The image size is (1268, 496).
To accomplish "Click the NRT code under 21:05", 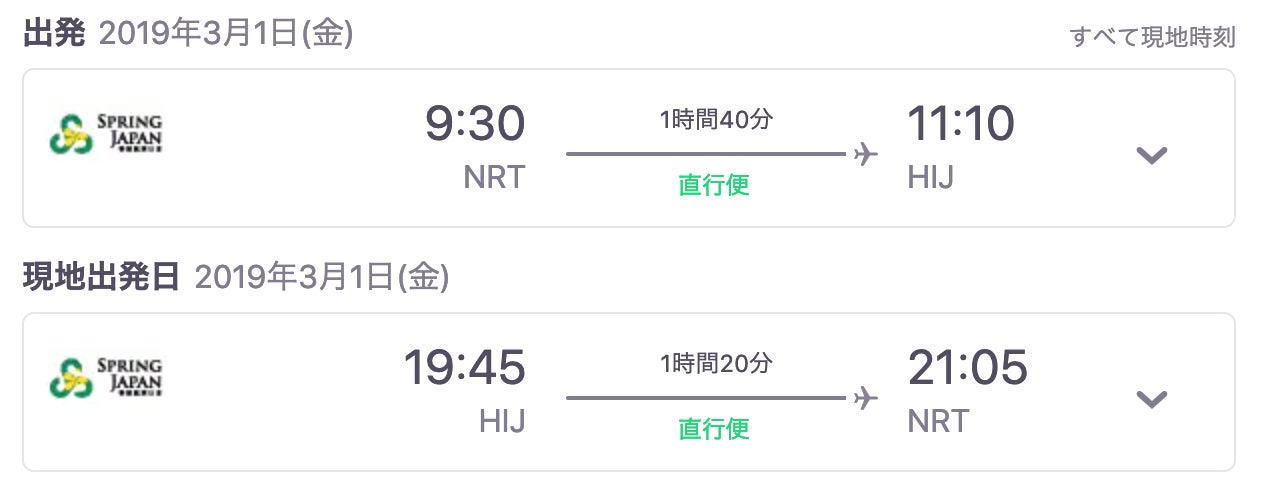I will (938, 421).
